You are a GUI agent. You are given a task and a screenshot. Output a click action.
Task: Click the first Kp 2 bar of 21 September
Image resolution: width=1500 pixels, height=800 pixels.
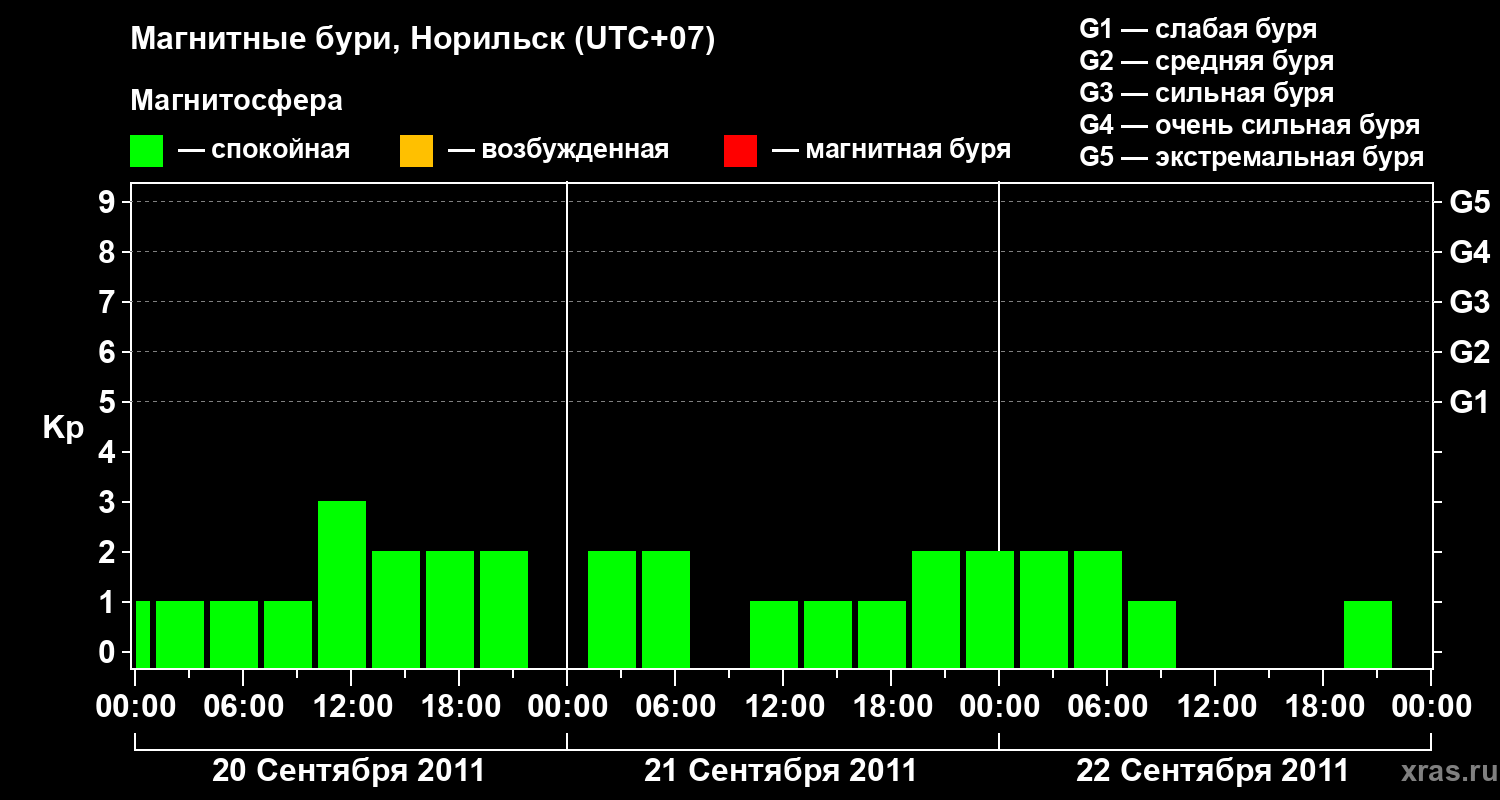pos(612,609)
